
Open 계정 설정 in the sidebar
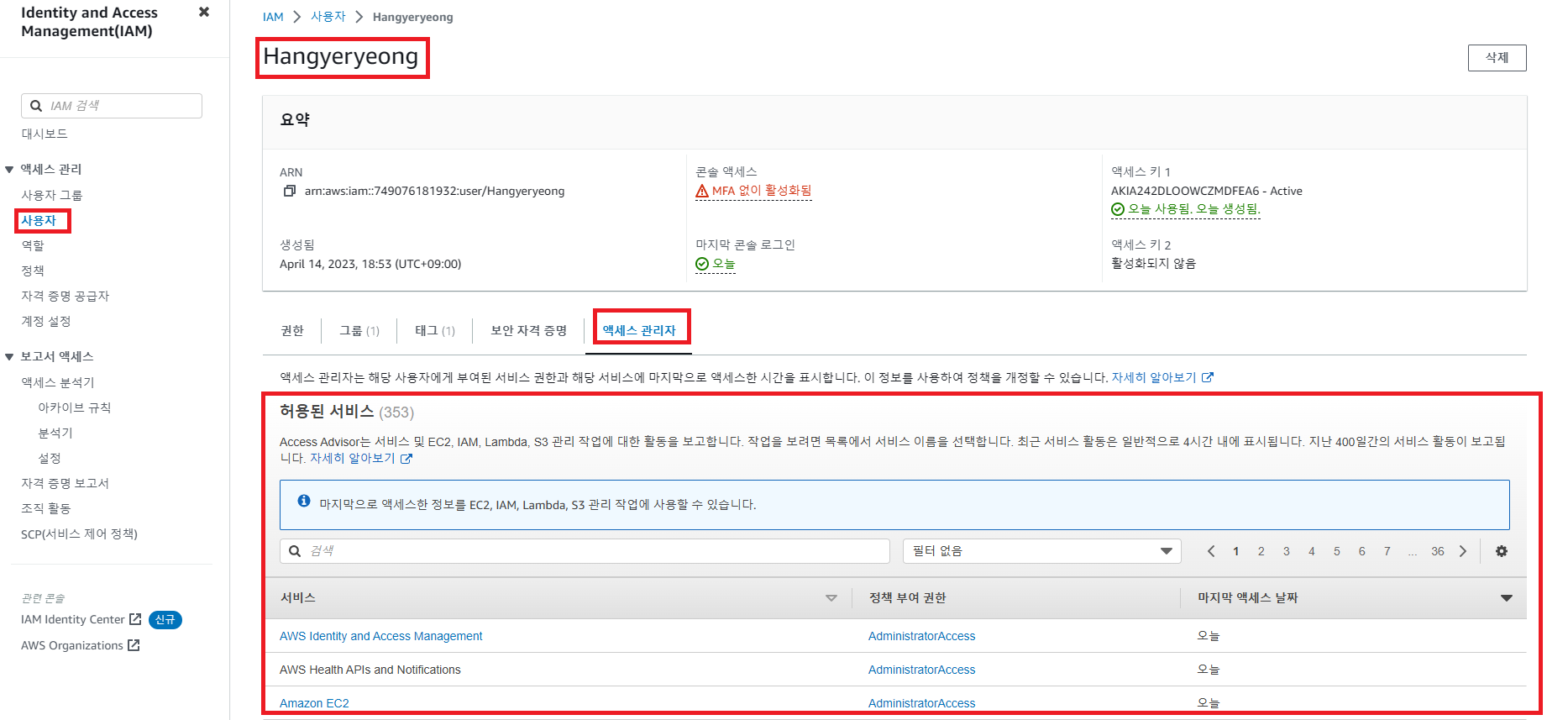click(46, 321)
